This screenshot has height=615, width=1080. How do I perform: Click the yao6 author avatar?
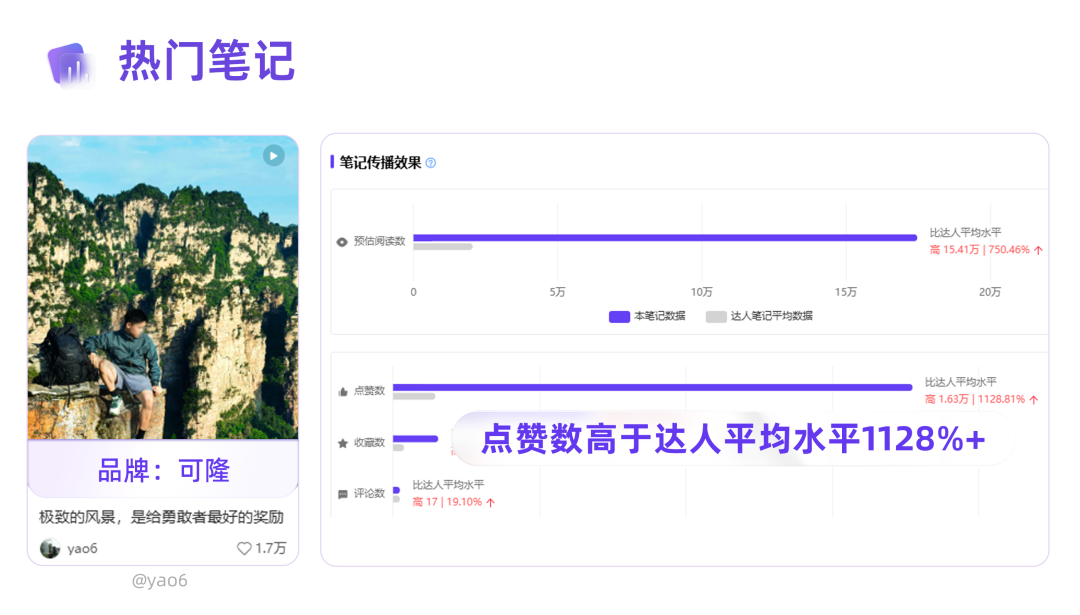(50, 549)
